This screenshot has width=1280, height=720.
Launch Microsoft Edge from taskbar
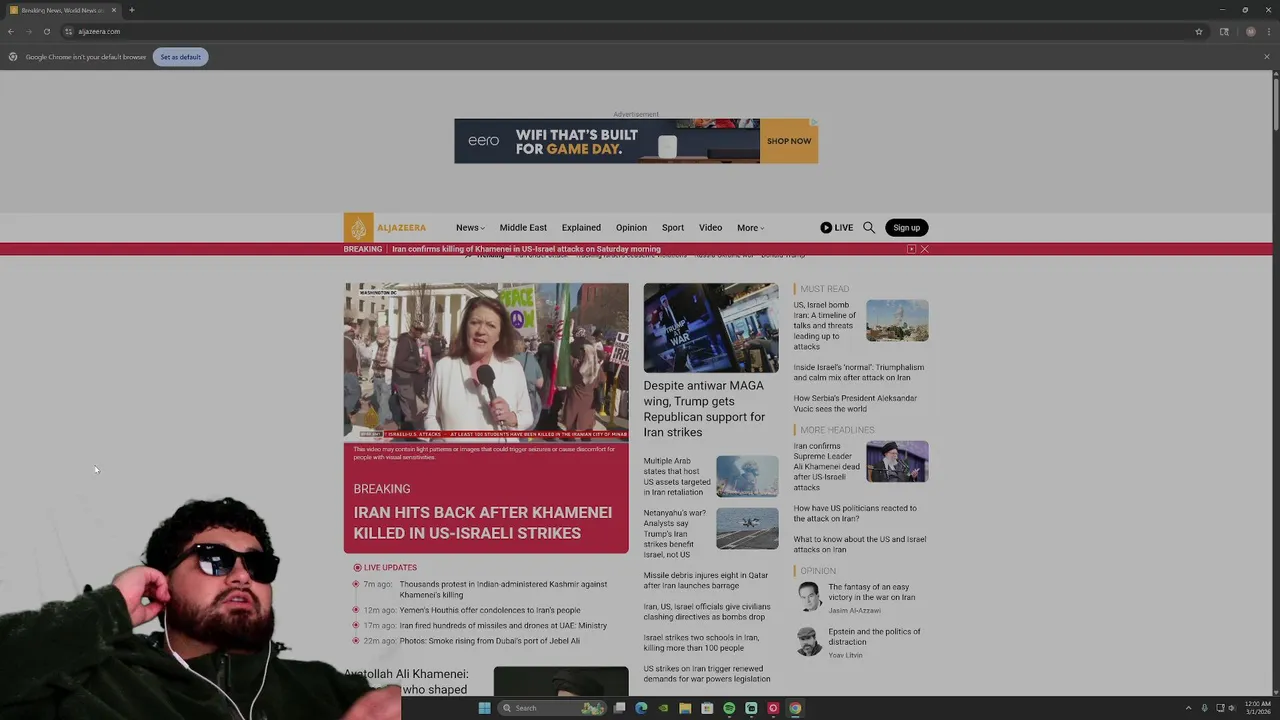click(641, 708)
